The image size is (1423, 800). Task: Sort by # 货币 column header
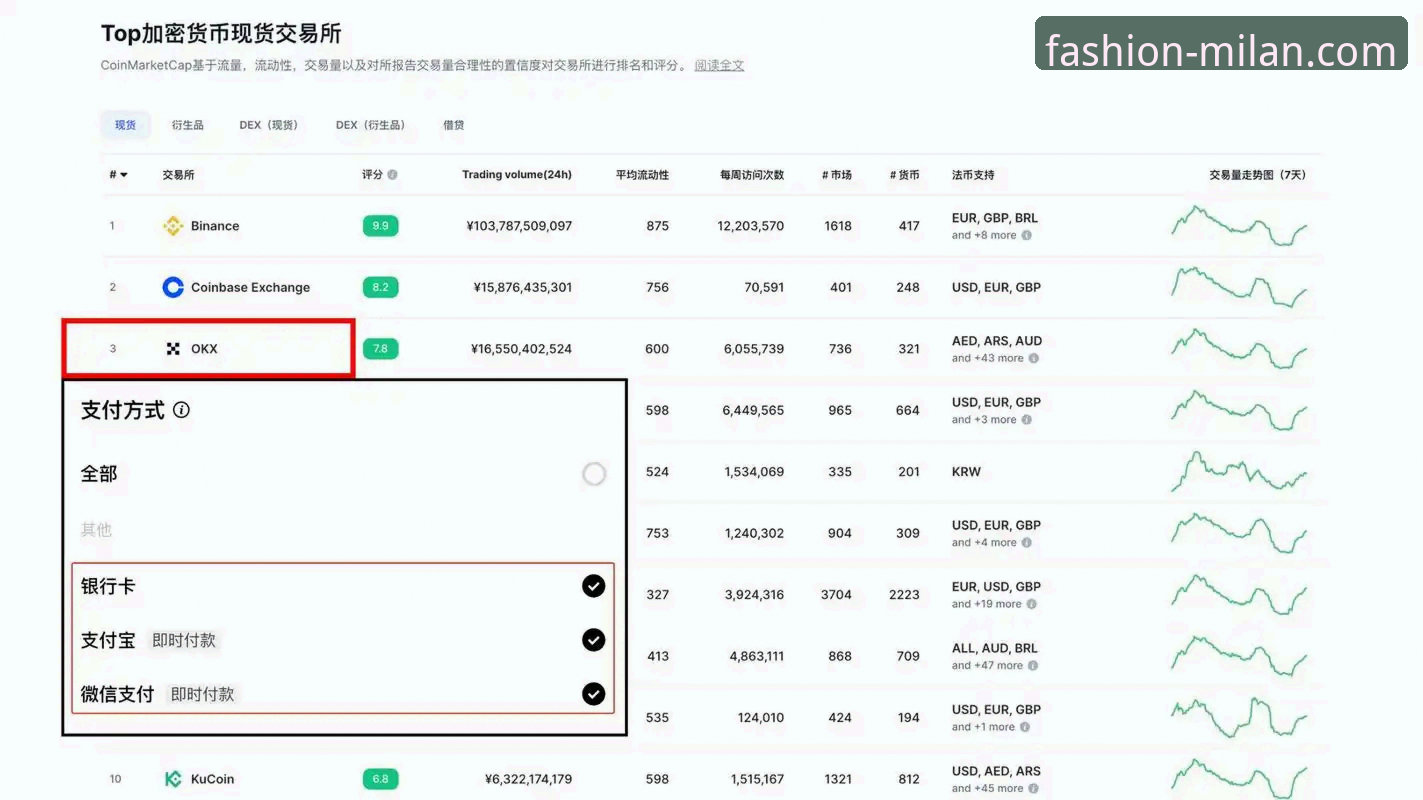click(x=904, y=175)
